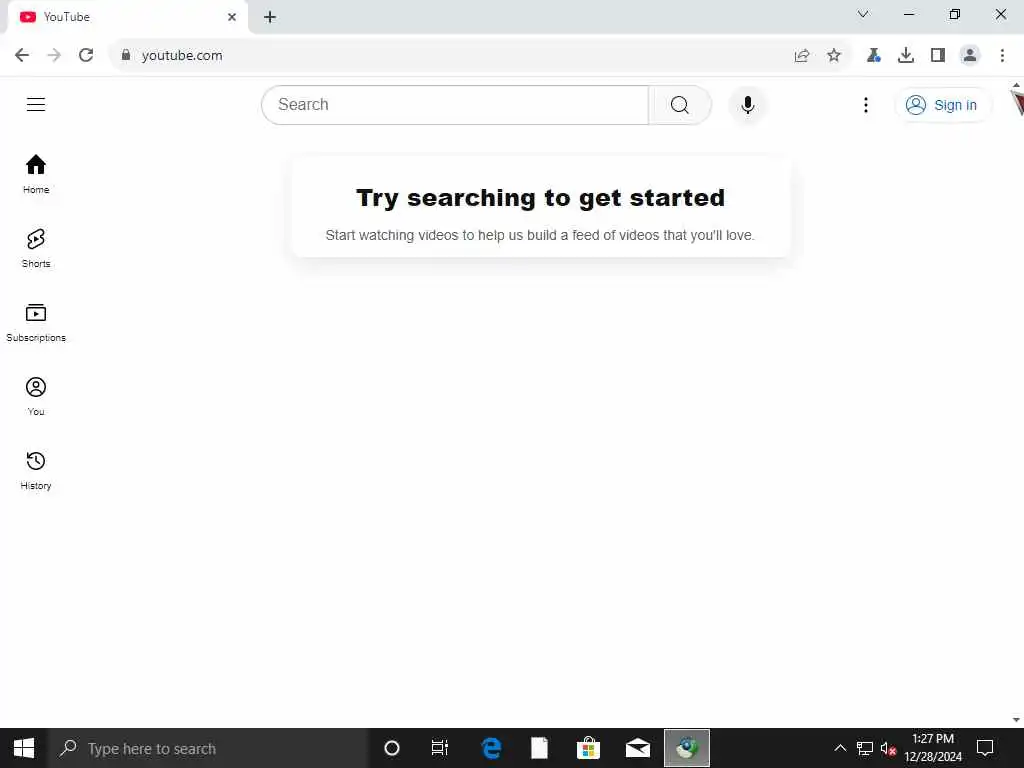Open the Subscriptions page in the sidebar

pos(36,323)
